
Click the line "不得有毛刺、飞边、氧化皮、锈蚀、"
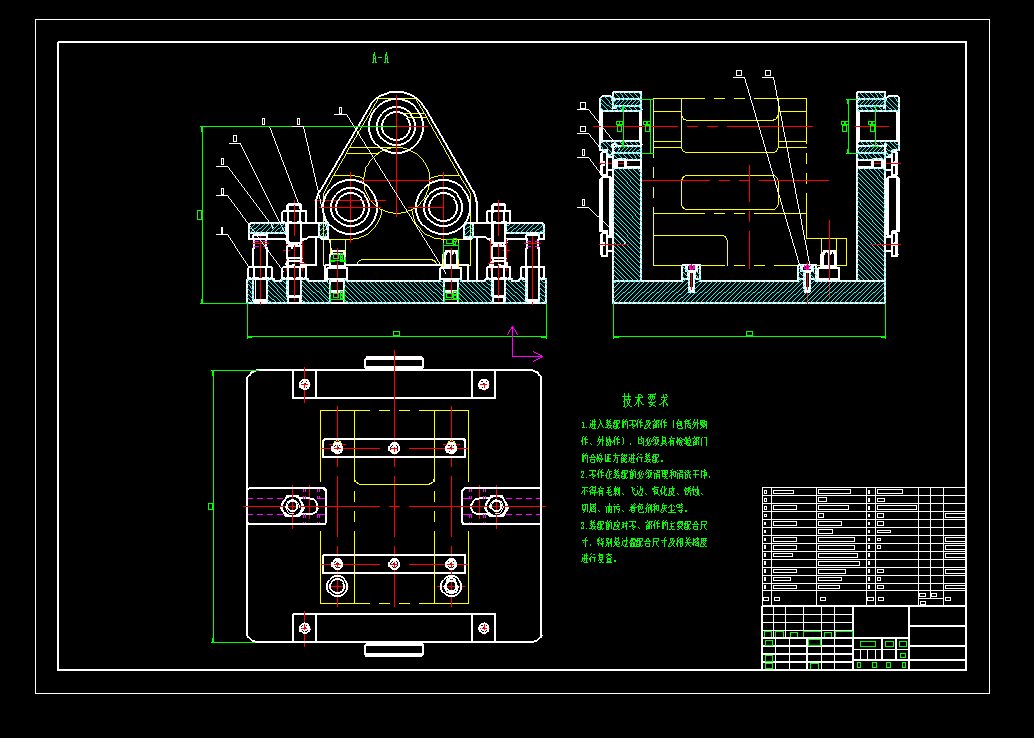coord(644,491)
